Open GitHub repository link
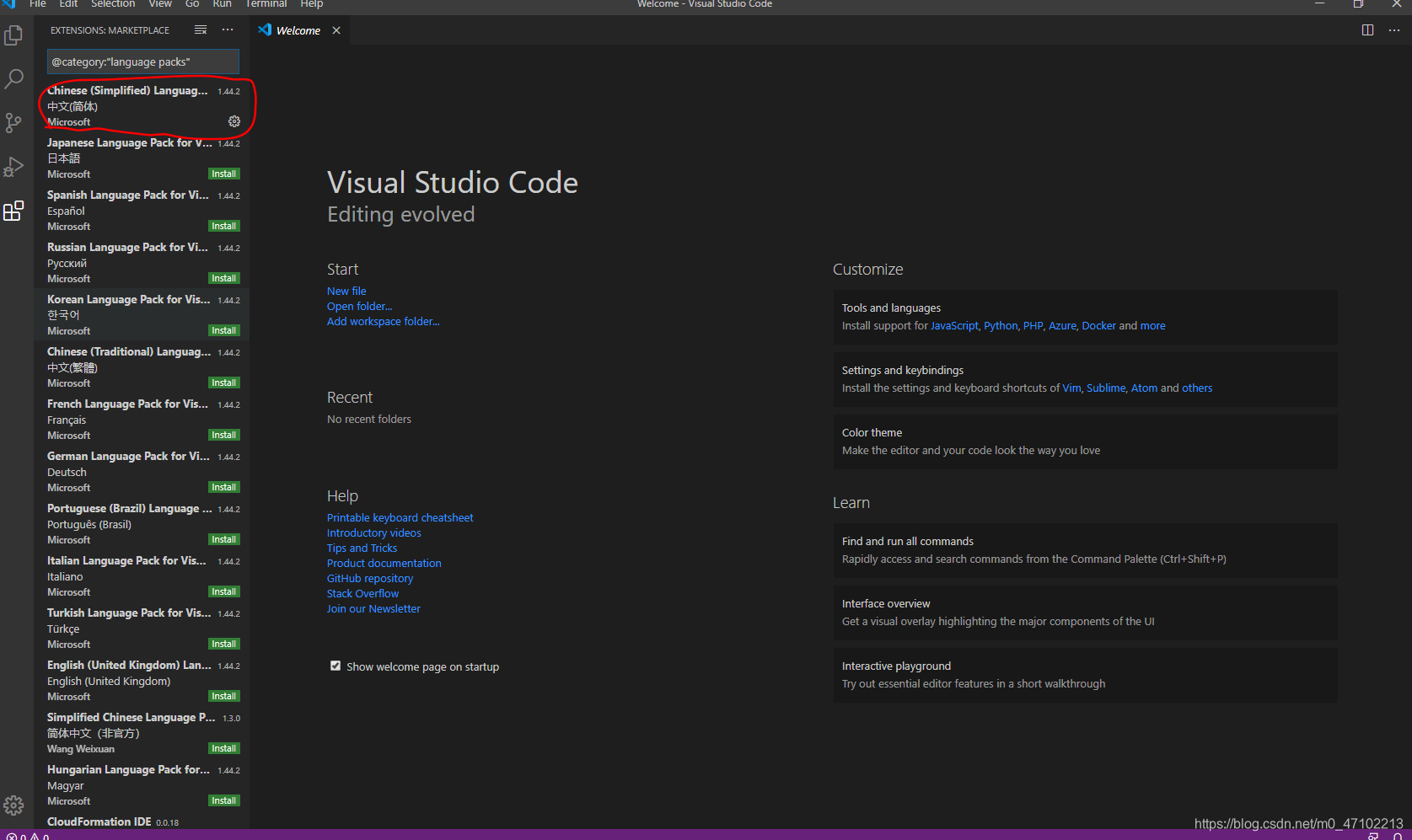 point(369,578)
